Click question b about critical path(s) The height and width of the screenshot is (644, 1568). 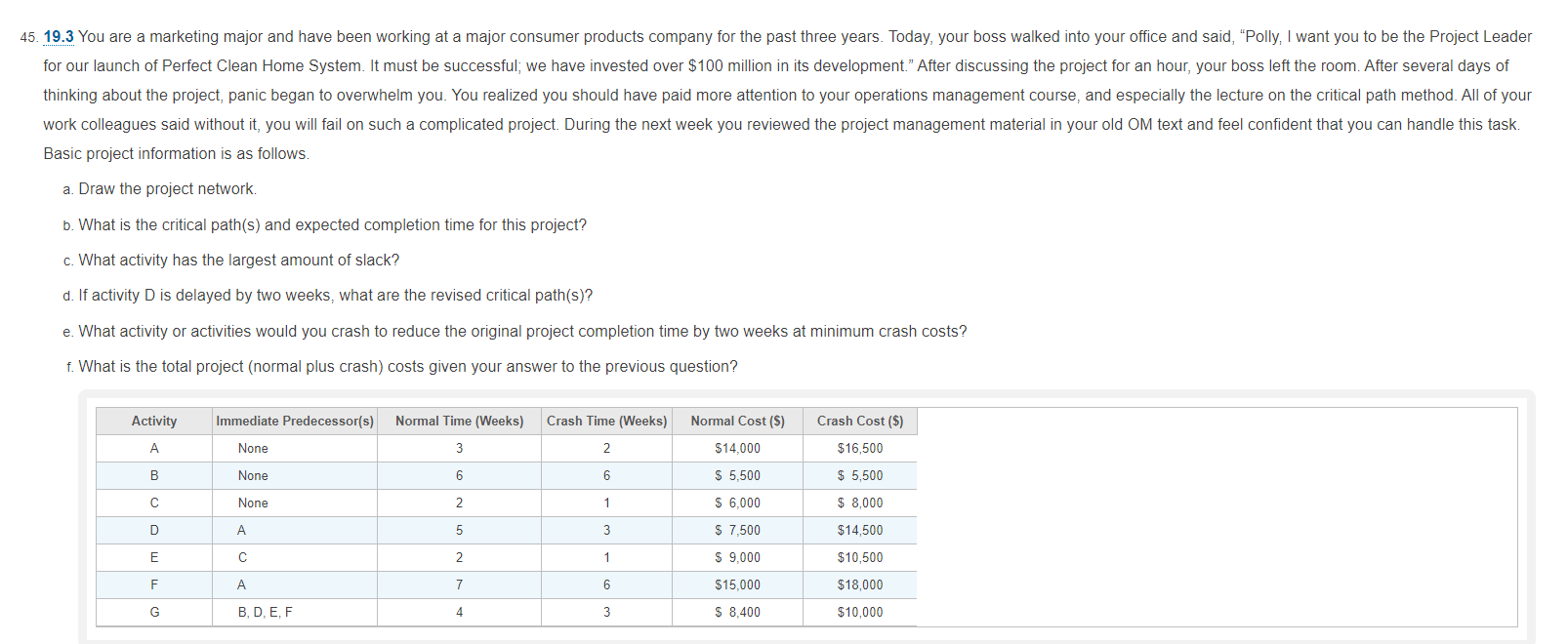333,225
